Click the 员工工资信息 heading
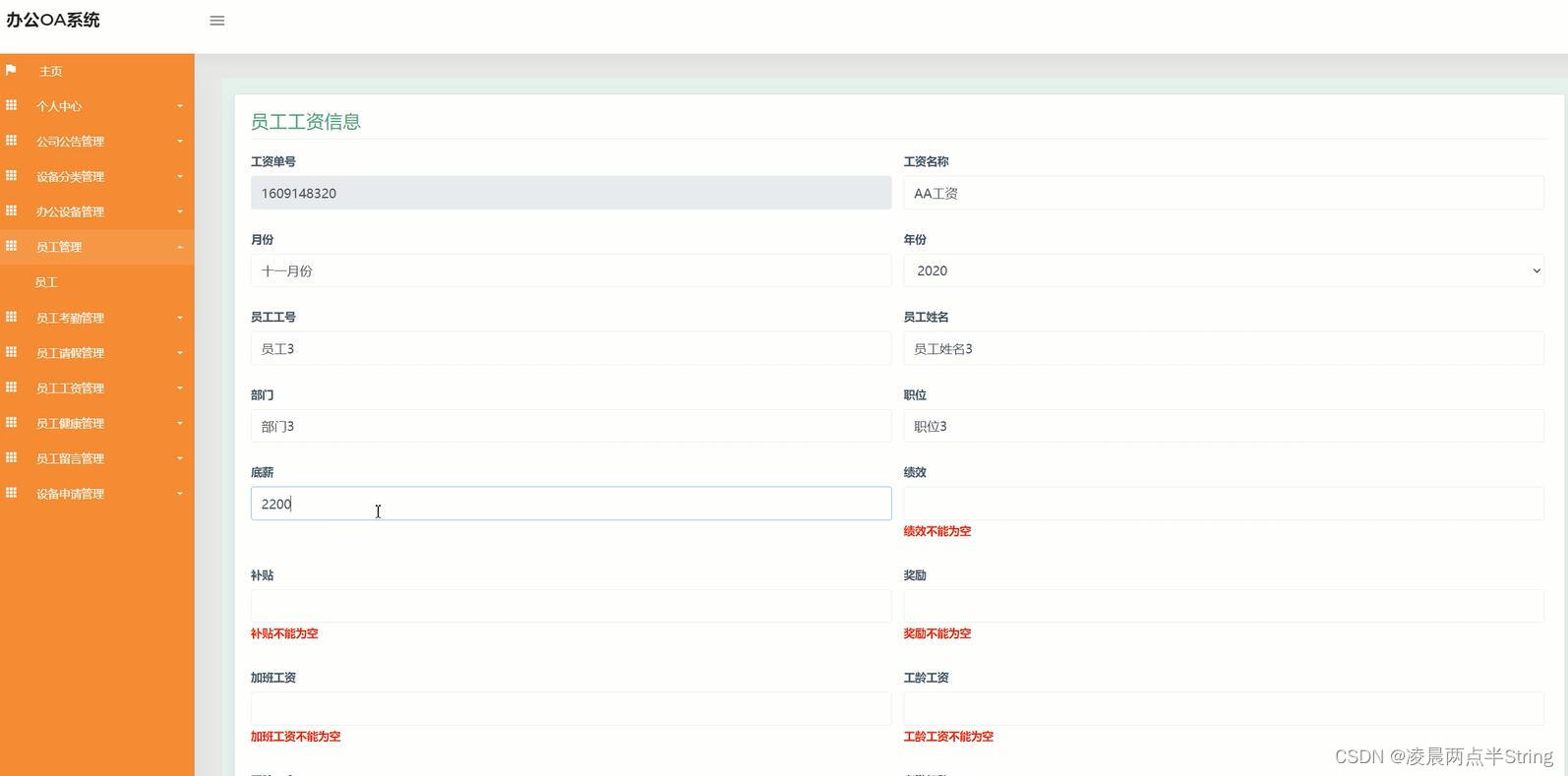This screenshot has width=1568, height=776. [x=305, y=121]
